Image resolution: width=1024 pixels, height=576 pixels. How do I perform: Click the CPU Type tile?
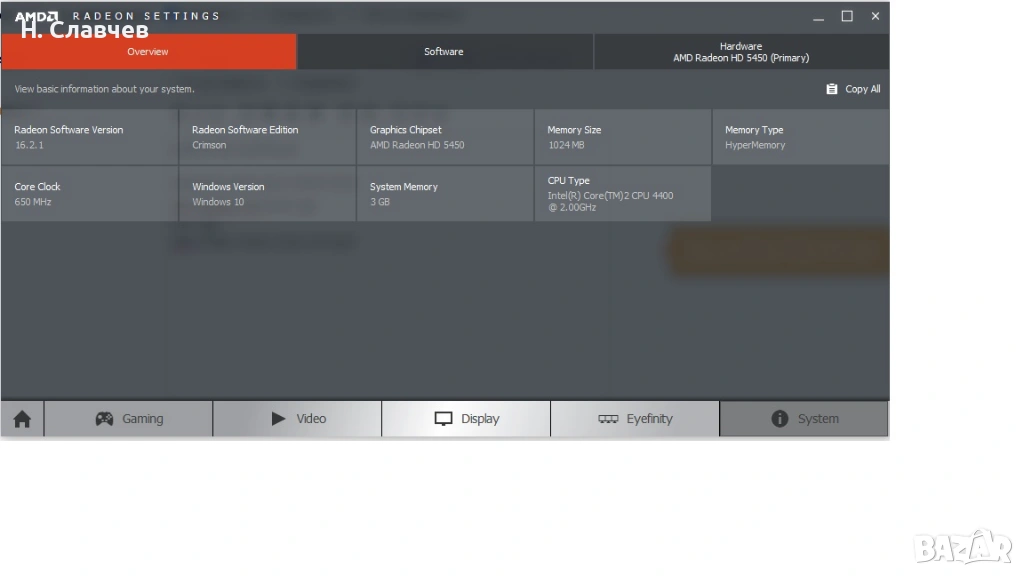tap(622, 194)
